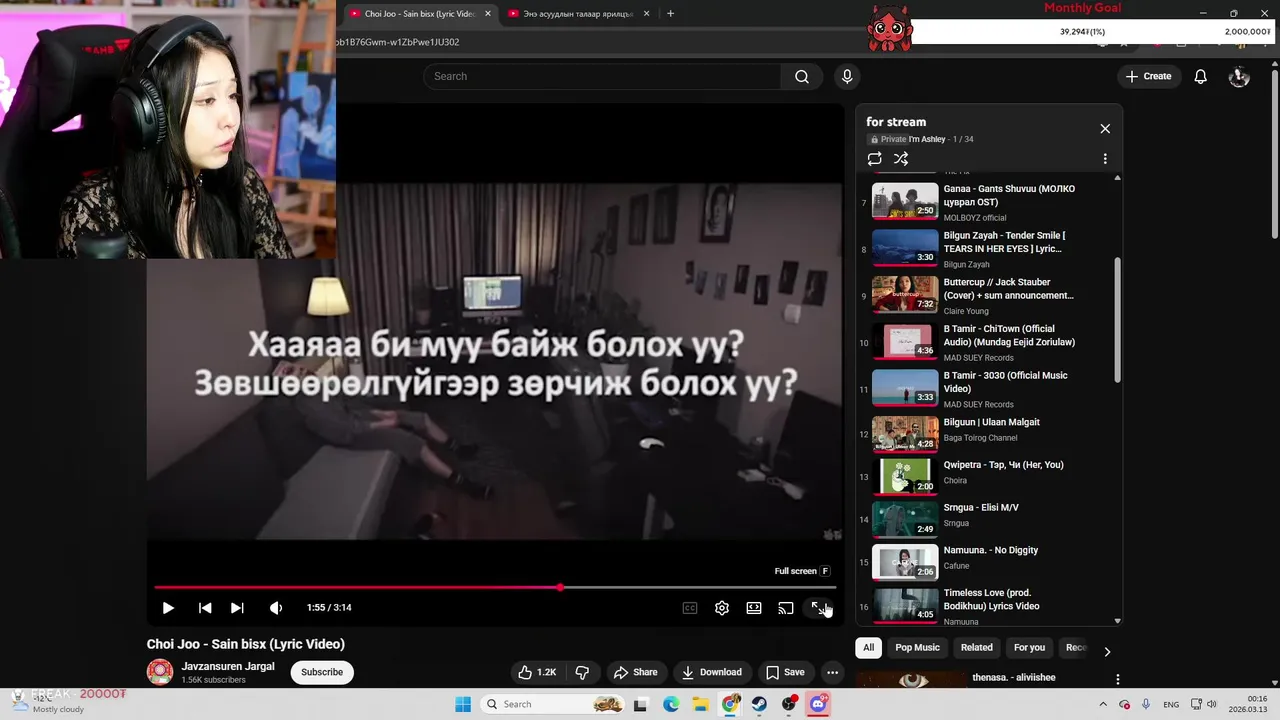
Task: Open Srngua - Elisi M/V entry
Action: pyautogui.click(x=987, y=519)
